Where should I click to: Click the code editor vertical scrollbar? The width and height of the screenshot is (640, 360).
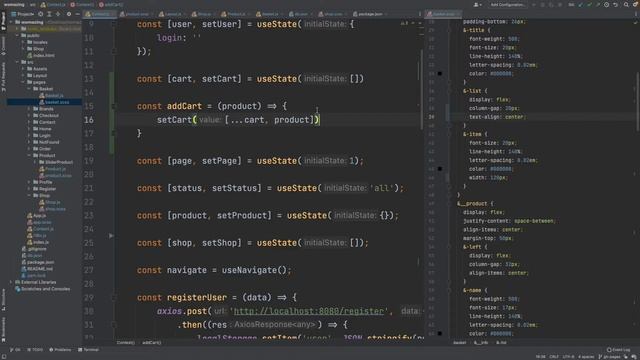pyautogui.click(x=421, y=90)
